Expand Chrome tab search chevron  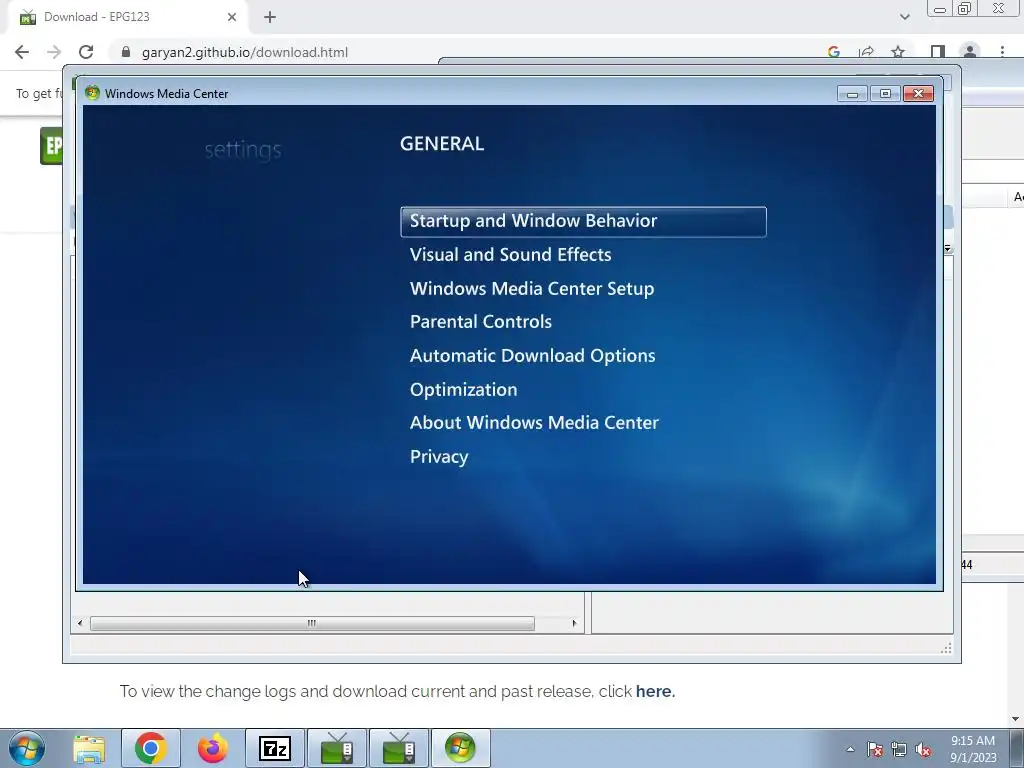pos(904,17)
